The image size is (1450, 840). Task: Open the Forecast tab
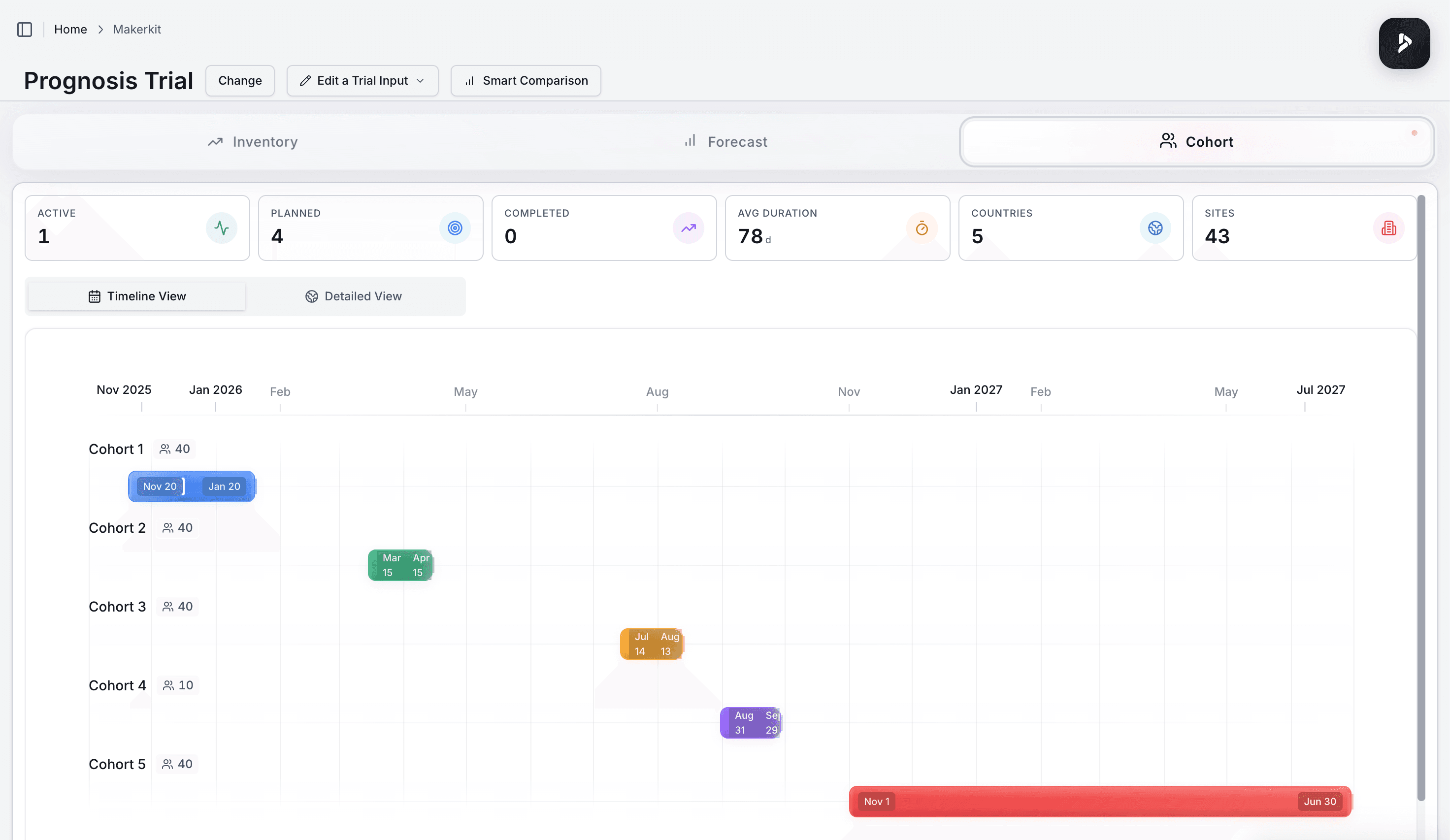click(x=725, y=141)
